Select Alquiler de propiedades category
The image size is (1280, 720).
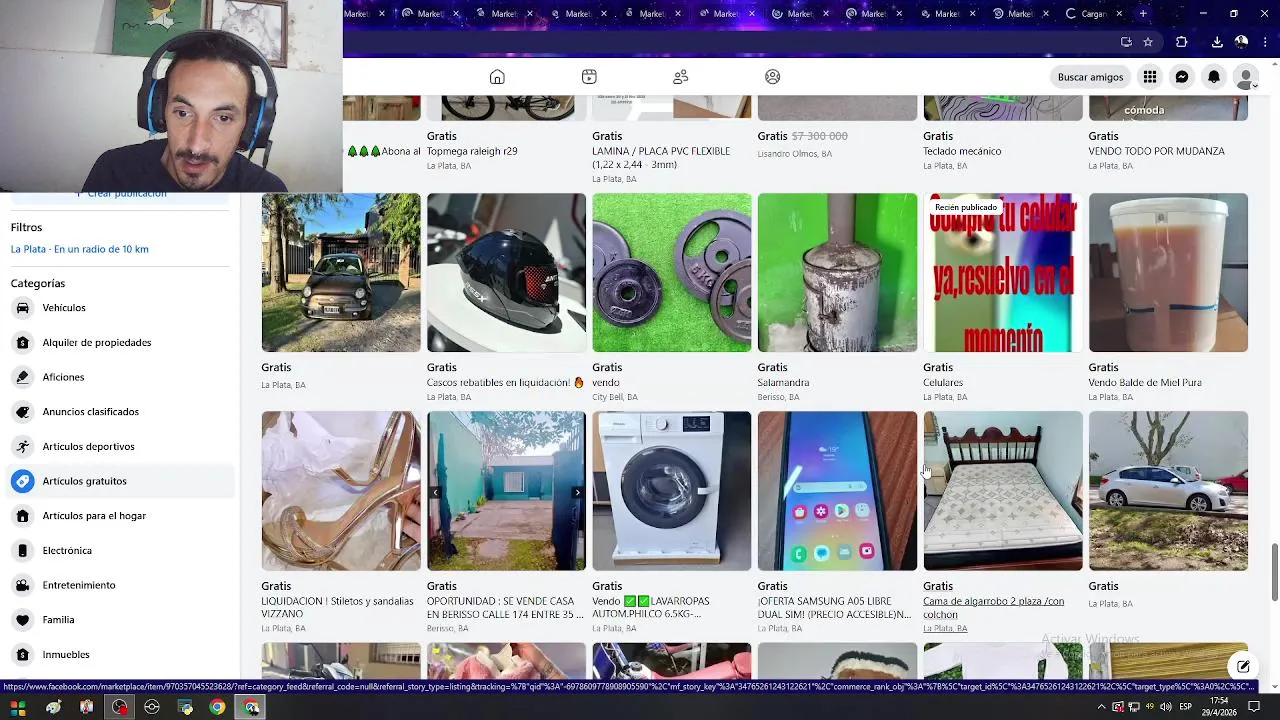point(120,343)
